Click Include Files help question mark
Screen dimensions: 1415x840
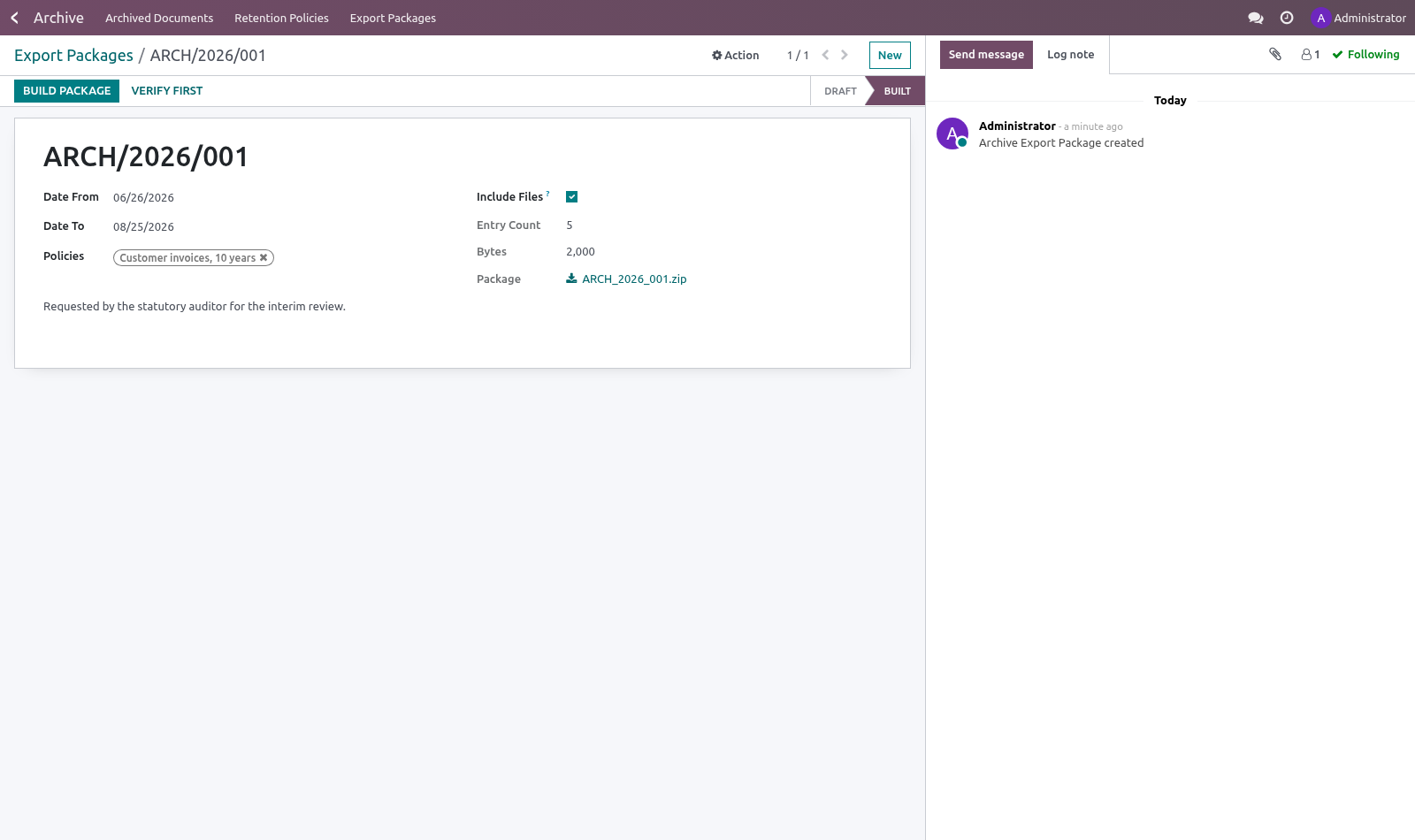click(x=548, y=194)
